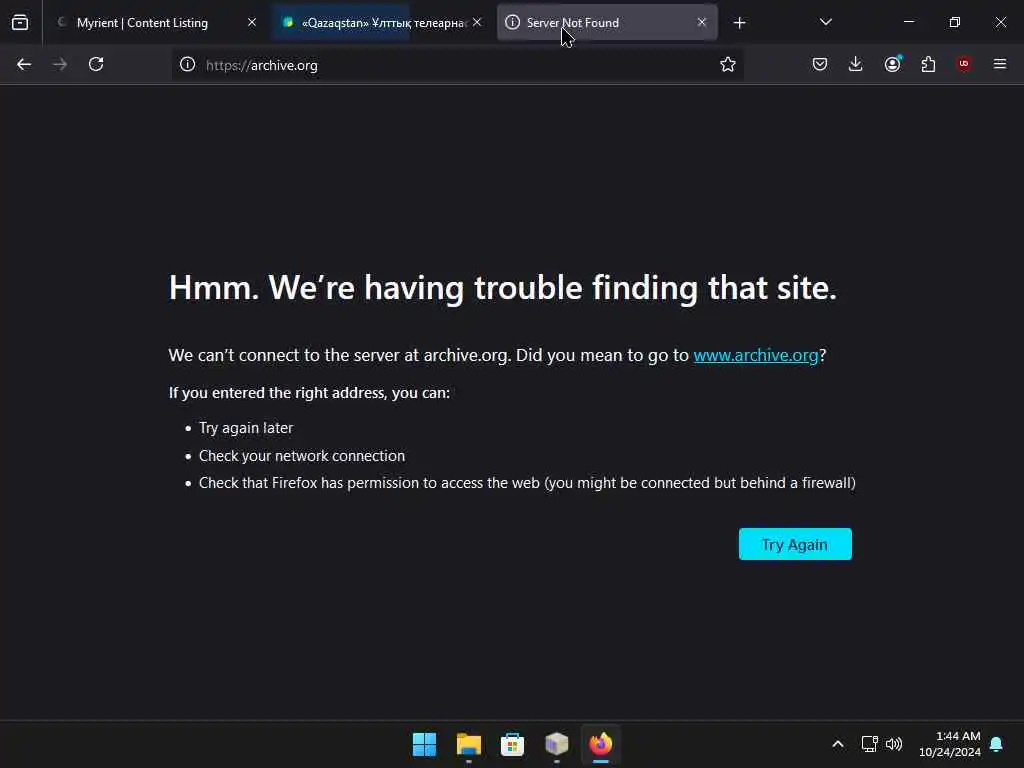
Task: Open the Extensions panel
Action: tap(928, 64)
